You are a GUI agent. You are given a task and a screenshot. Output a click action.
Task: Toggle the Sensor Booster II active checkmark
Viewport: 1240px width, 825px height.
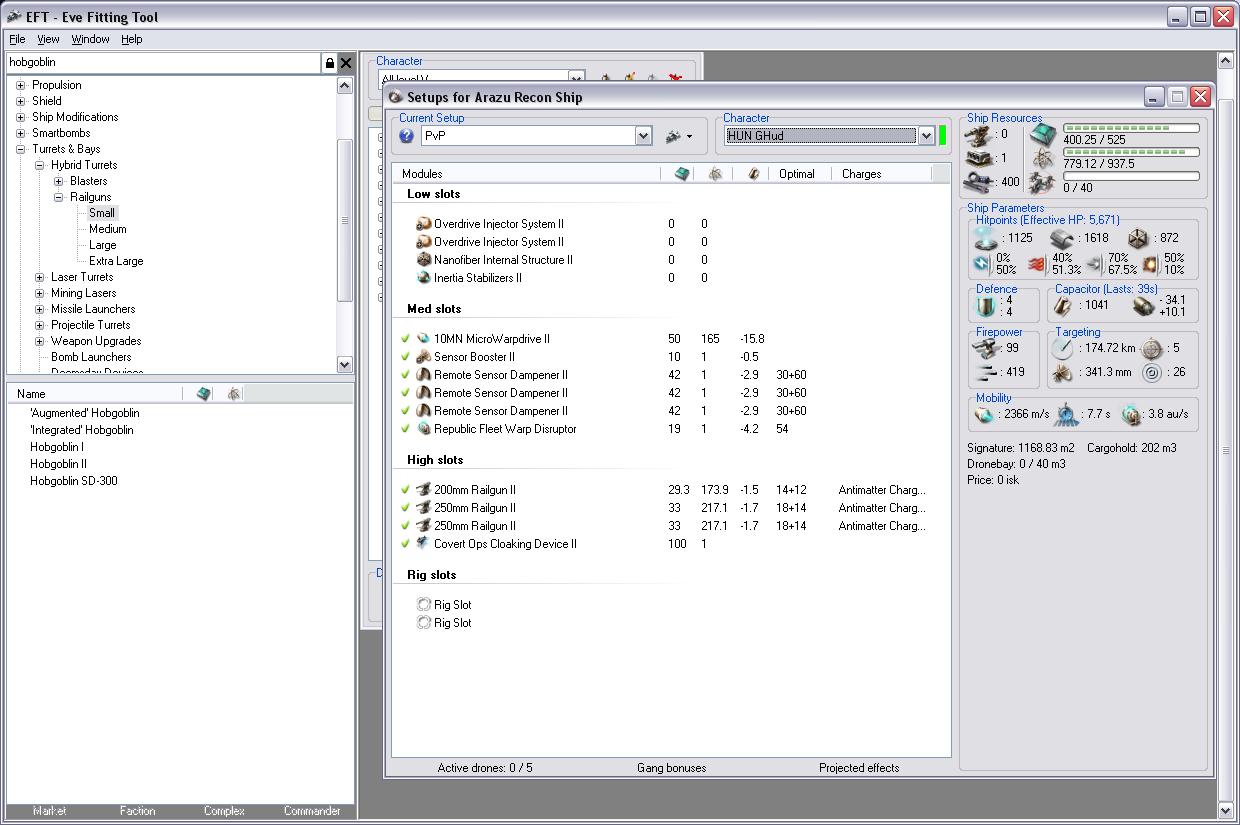click(405, 357)
